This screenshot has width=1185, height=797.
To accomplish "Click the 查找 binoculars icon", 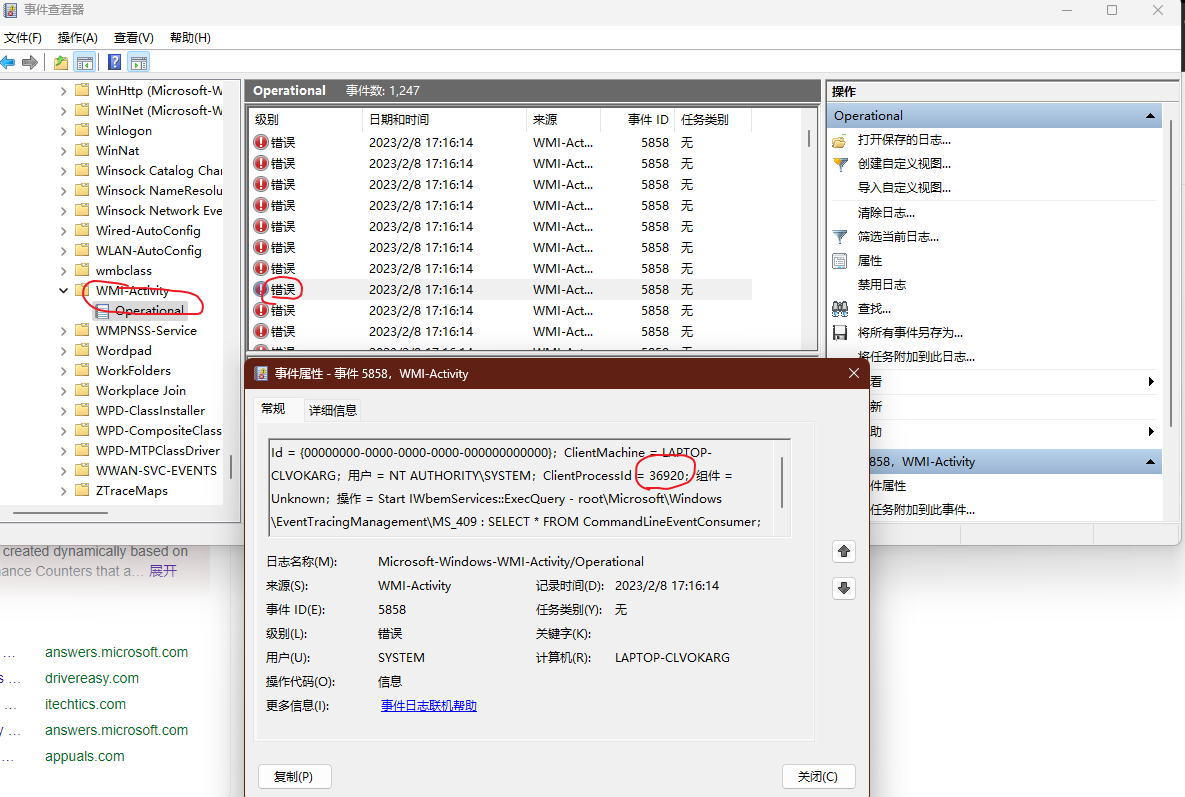I will pyautogui.click(x=841, y=309).
